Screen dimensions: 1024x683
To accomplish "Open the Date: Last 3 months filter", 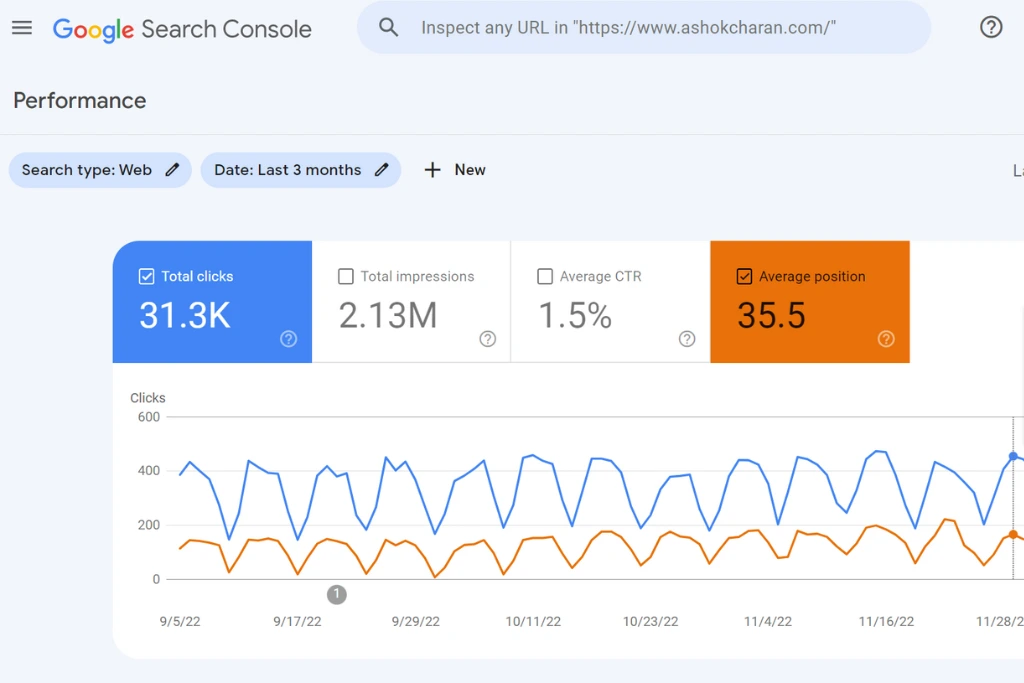I will [x=287, y=170].
